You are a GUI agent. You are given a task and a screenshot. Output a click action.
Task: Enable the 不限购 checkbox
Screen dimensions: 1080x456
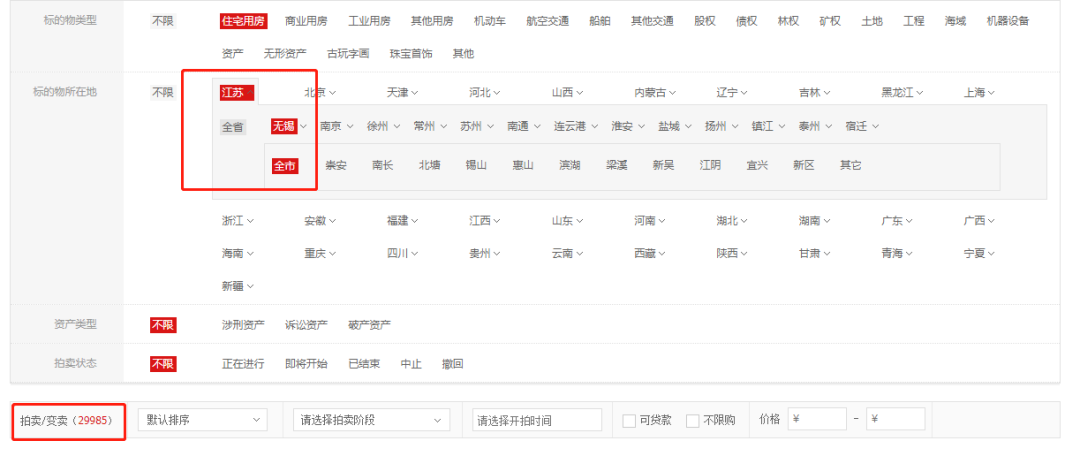coord(693,421)
